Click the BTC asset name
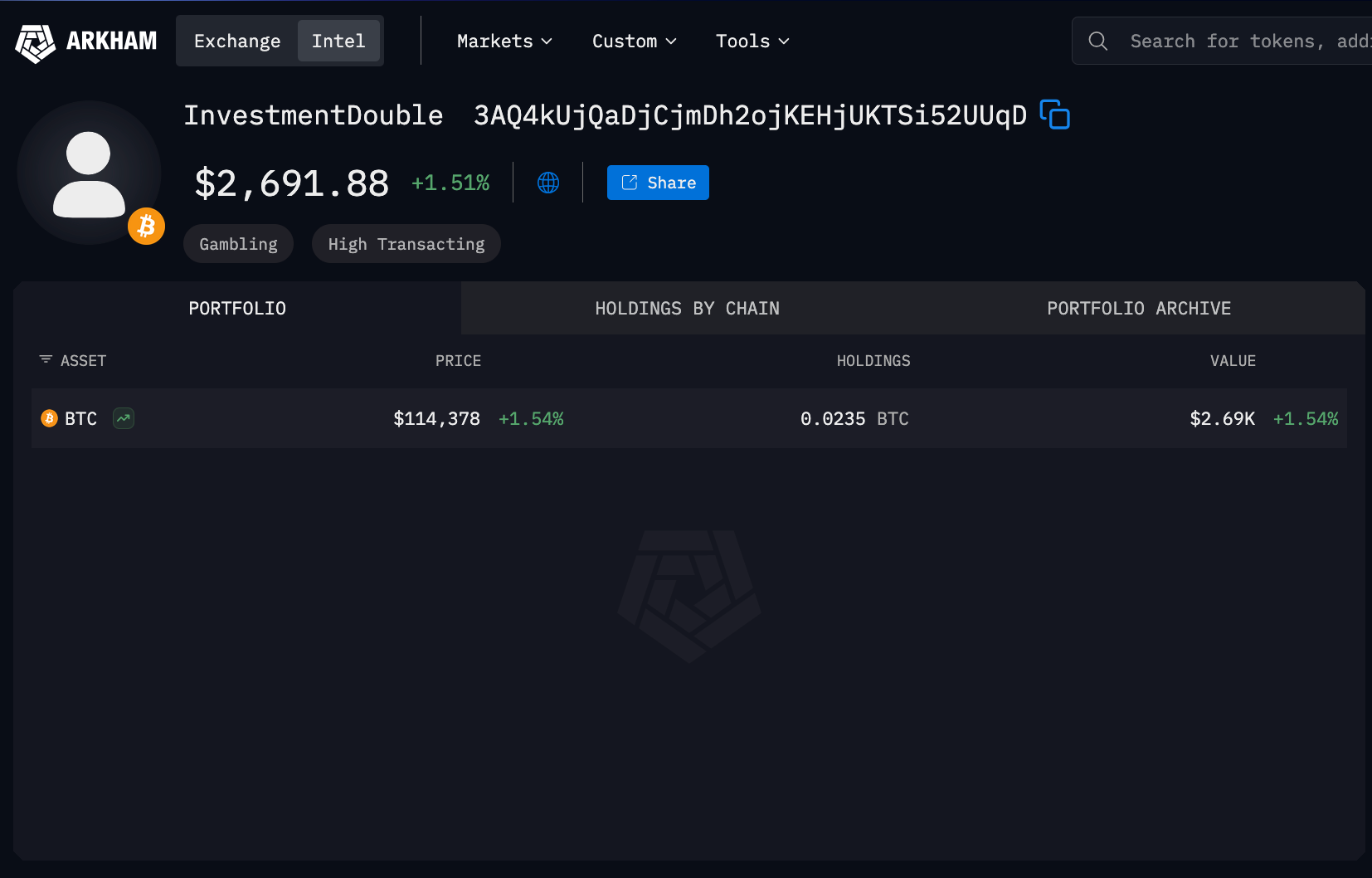 pos(80,418)
